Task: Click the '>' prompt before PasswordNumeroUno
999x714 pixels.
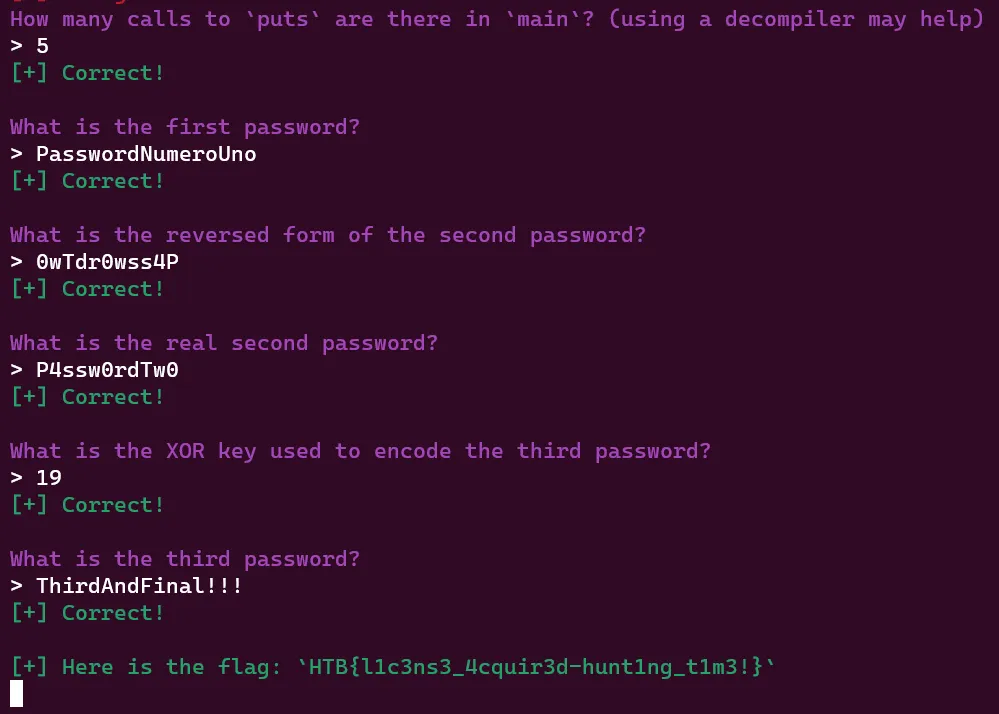Action: click(x=17, y=154)
